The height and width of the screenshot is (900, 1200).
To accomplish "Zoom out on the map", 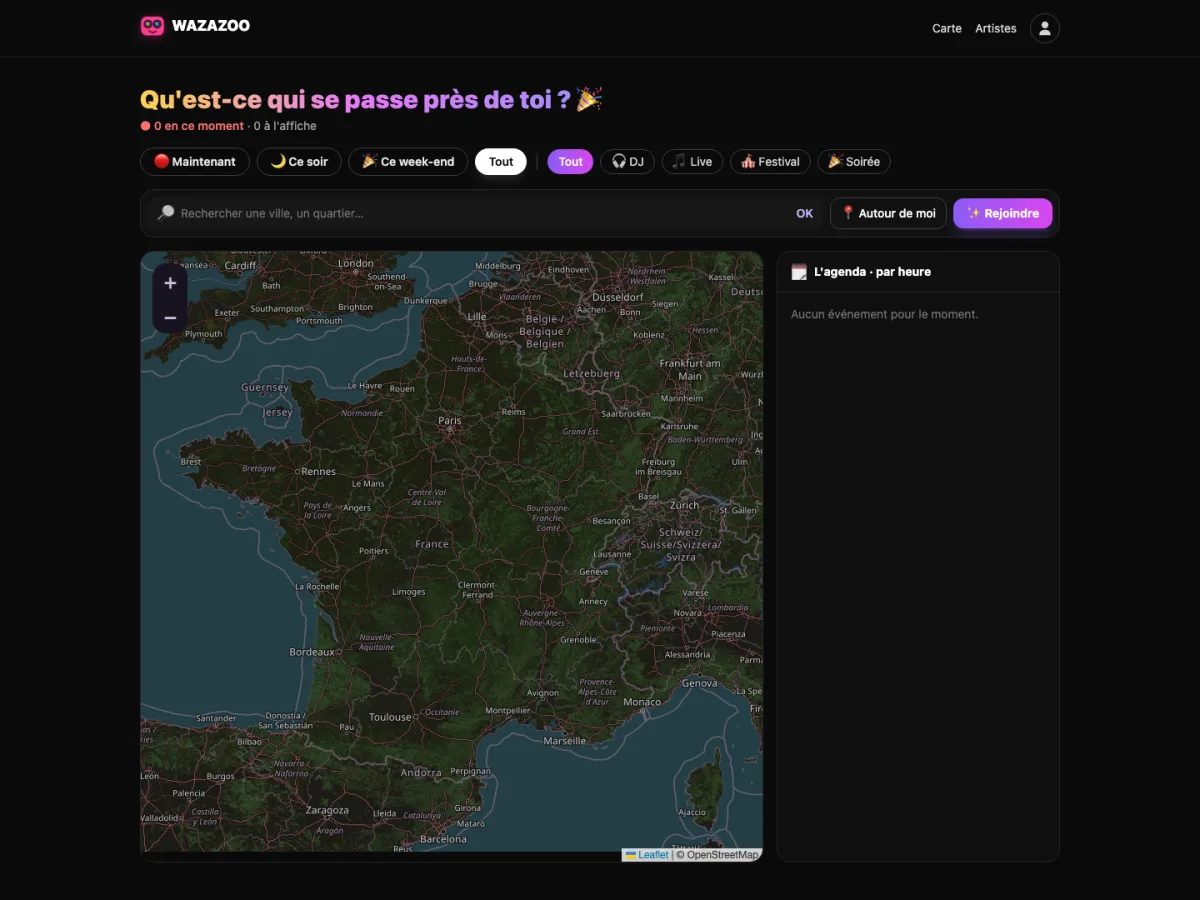I will click(x=170, y=318).
